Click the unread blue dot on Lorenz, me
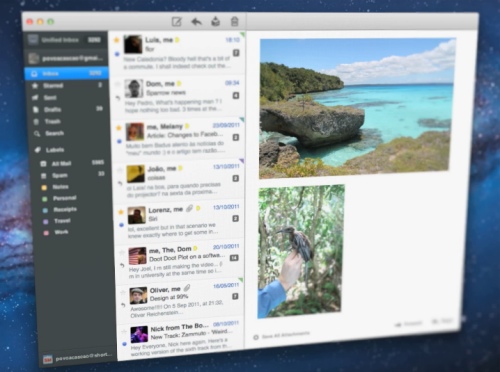500x372 pixels. [121, 225]
